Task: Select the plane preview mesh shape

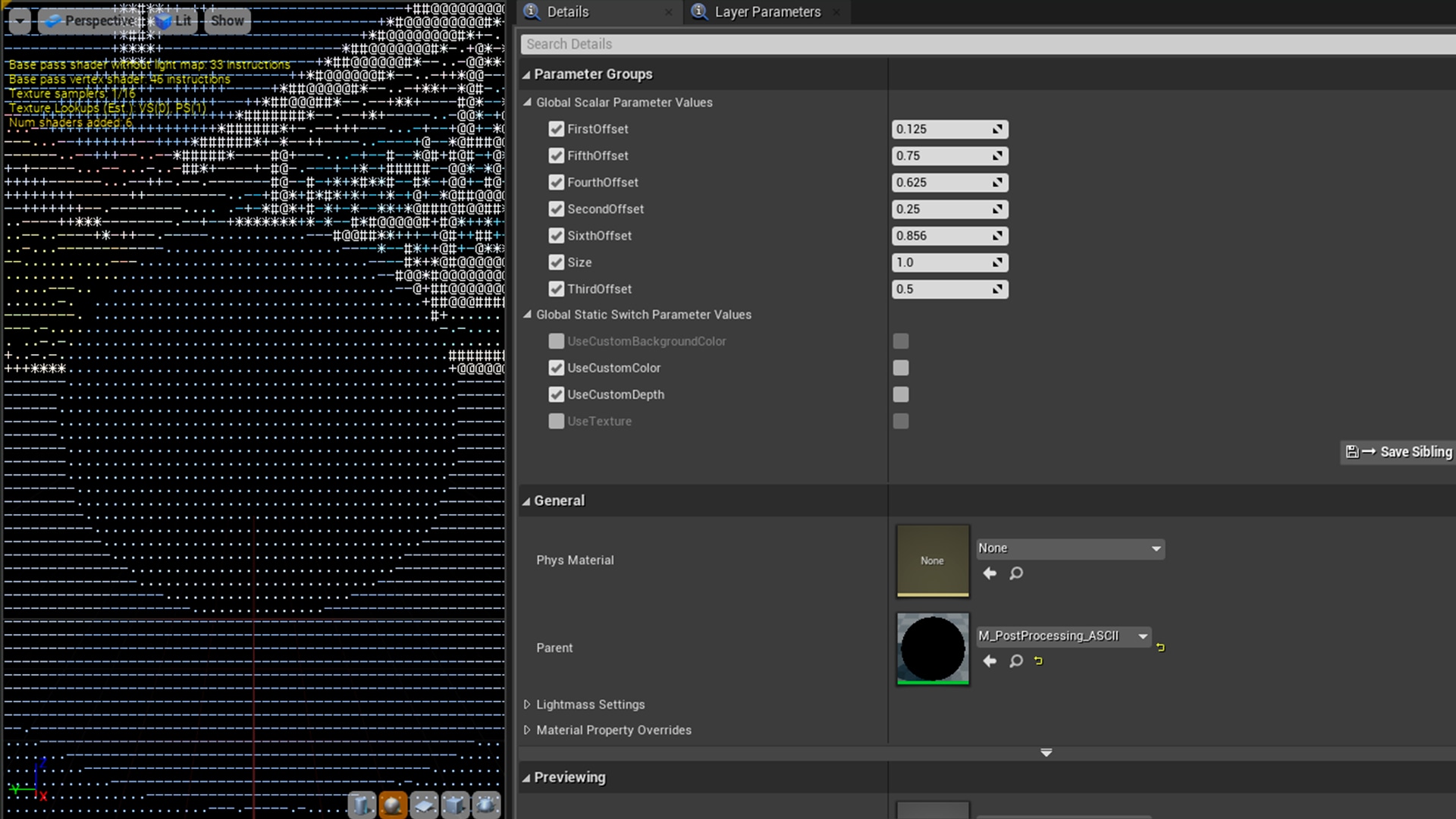Action: click(x=424, y=805)
